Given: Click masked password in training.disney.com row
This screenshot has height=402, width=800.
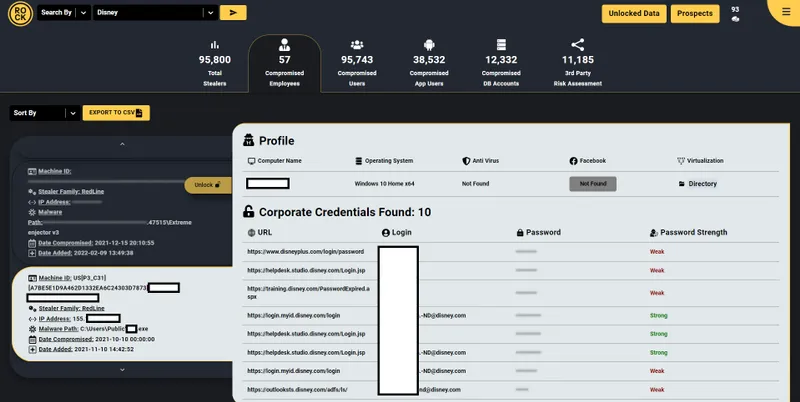Looking at the screenshot, I should click(x=526, y=293).
